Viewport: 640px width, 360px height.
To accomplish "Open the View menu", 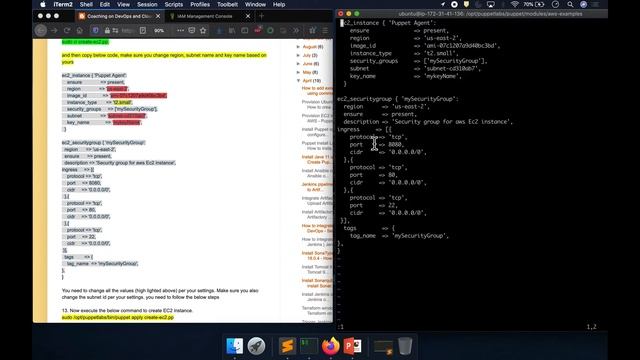I will 123,4.
